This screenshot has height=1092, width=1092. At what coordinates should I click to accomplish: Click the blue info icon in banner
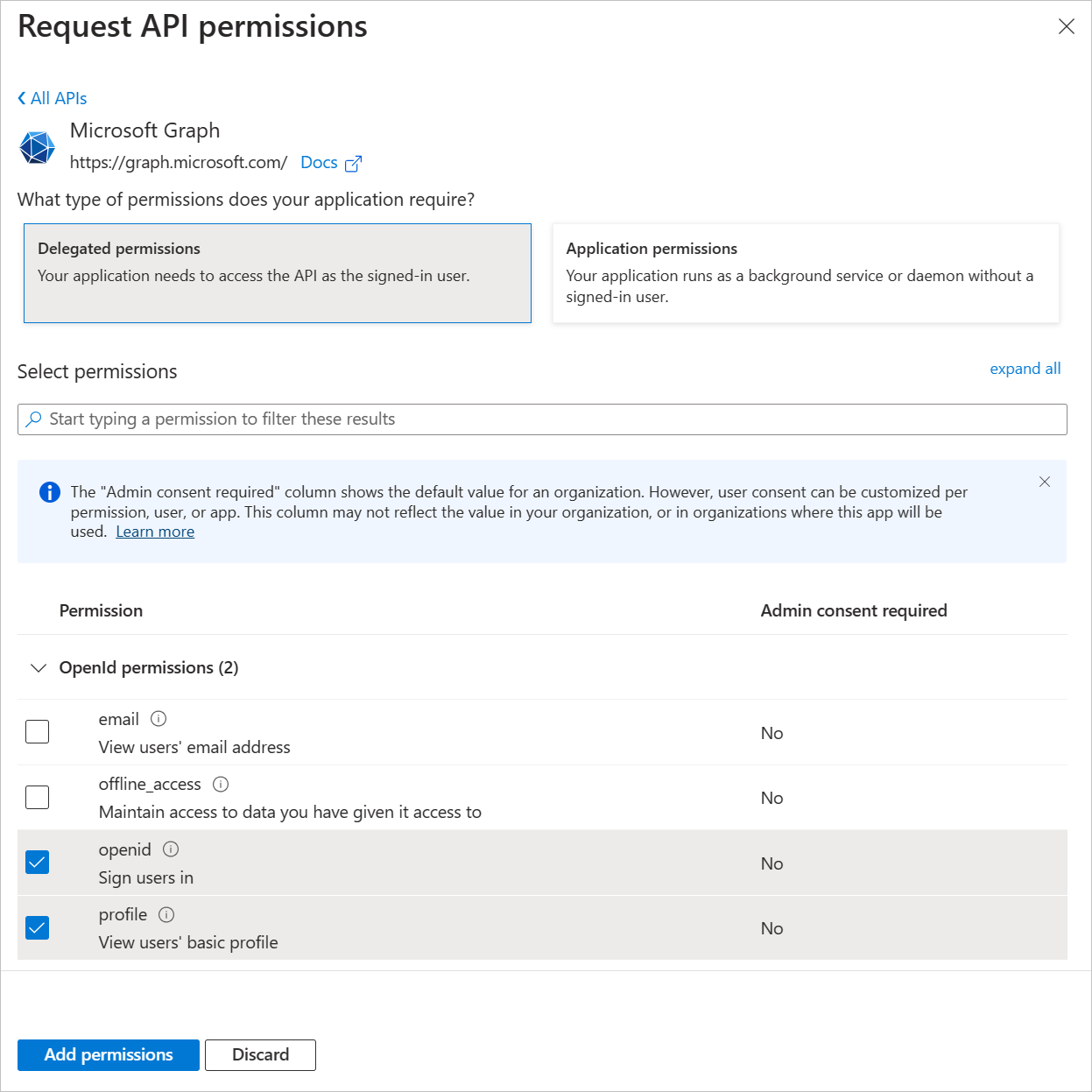pyautogui.click(x=50, y=492)
